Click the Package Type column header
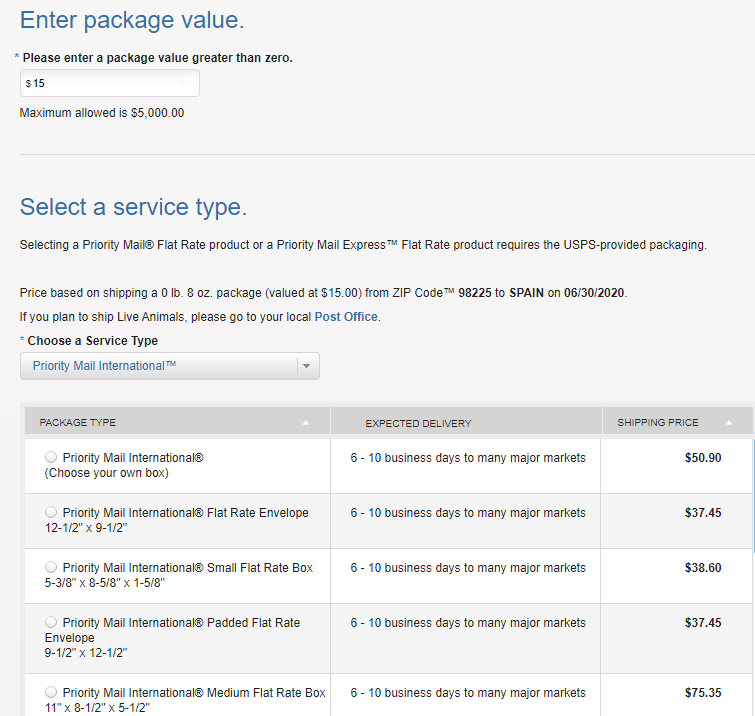Screen dimensions: 755x716 177,422
